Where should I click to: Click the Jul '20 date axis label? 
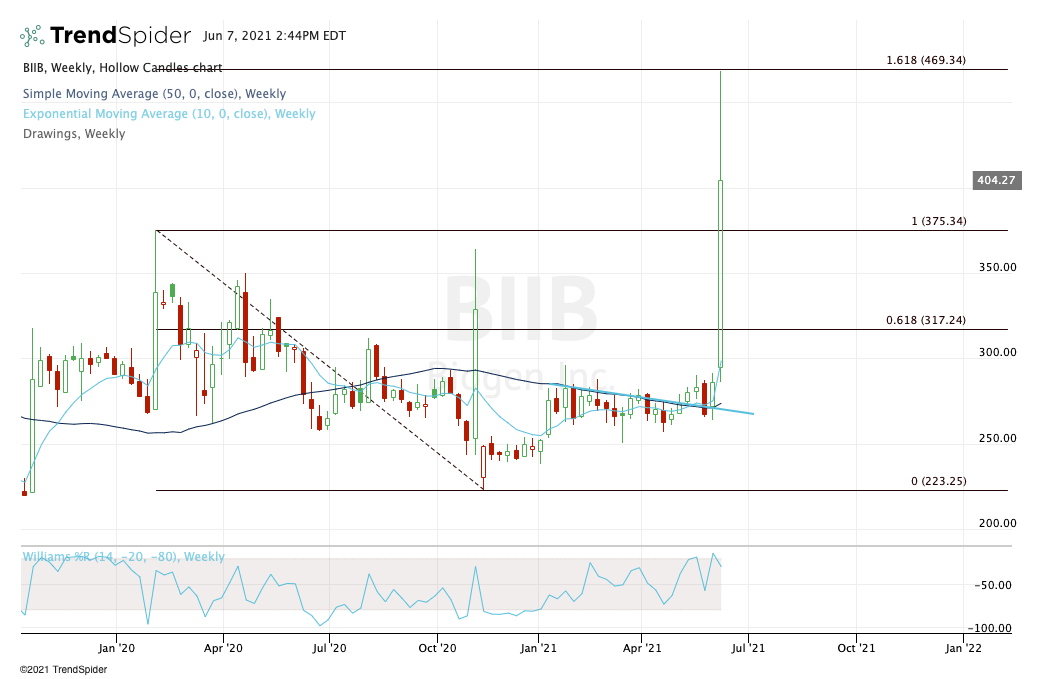coord(330,648)
